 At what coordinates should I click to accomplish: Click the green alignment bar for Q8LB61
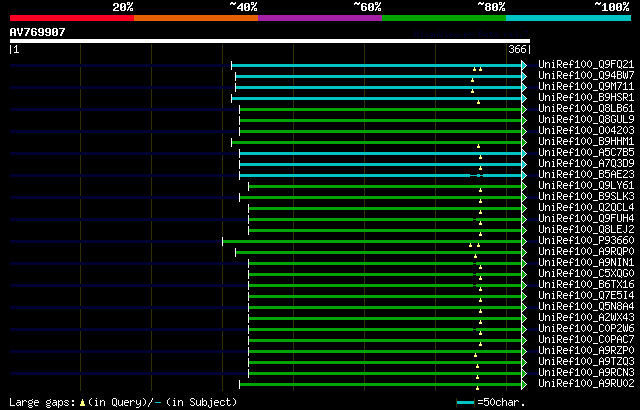(x=380, y=109)
